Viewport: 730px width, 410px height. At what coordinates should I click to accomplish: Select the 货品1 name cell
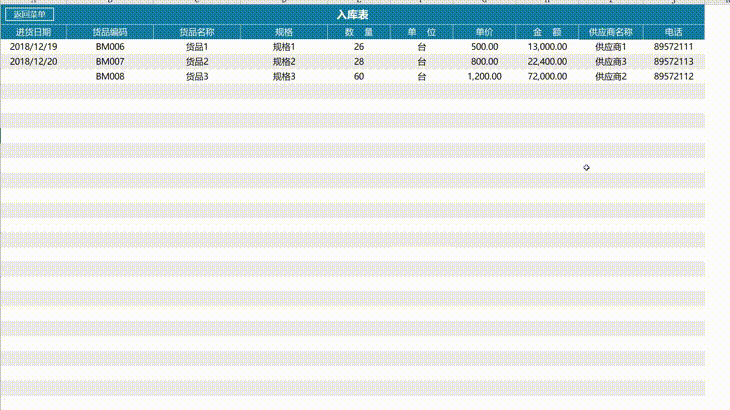(196, 47)
